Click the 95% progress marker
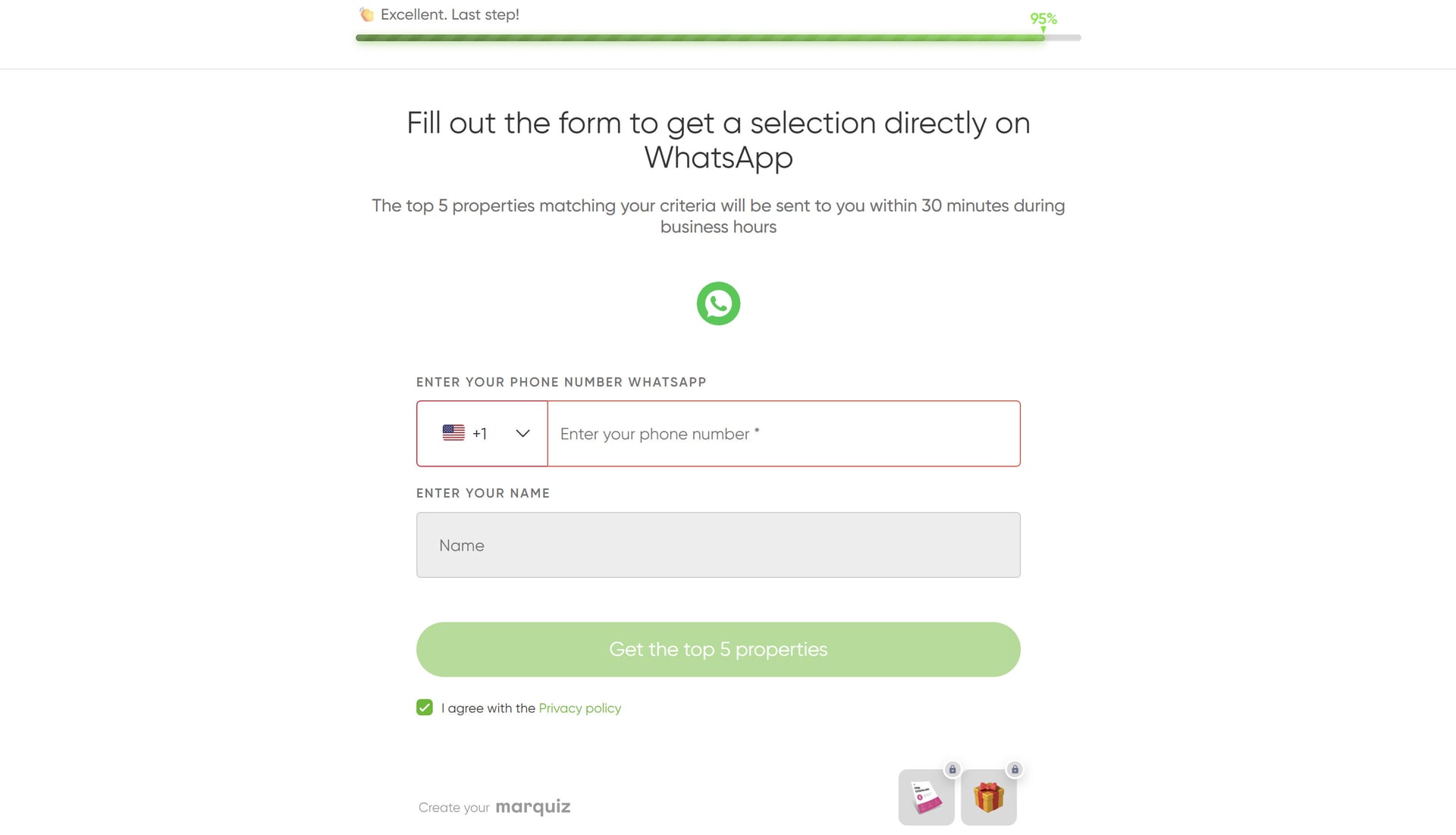The height and width of the screenshot is (835, 1456). pyautogui.click(x=1043, y=20)
